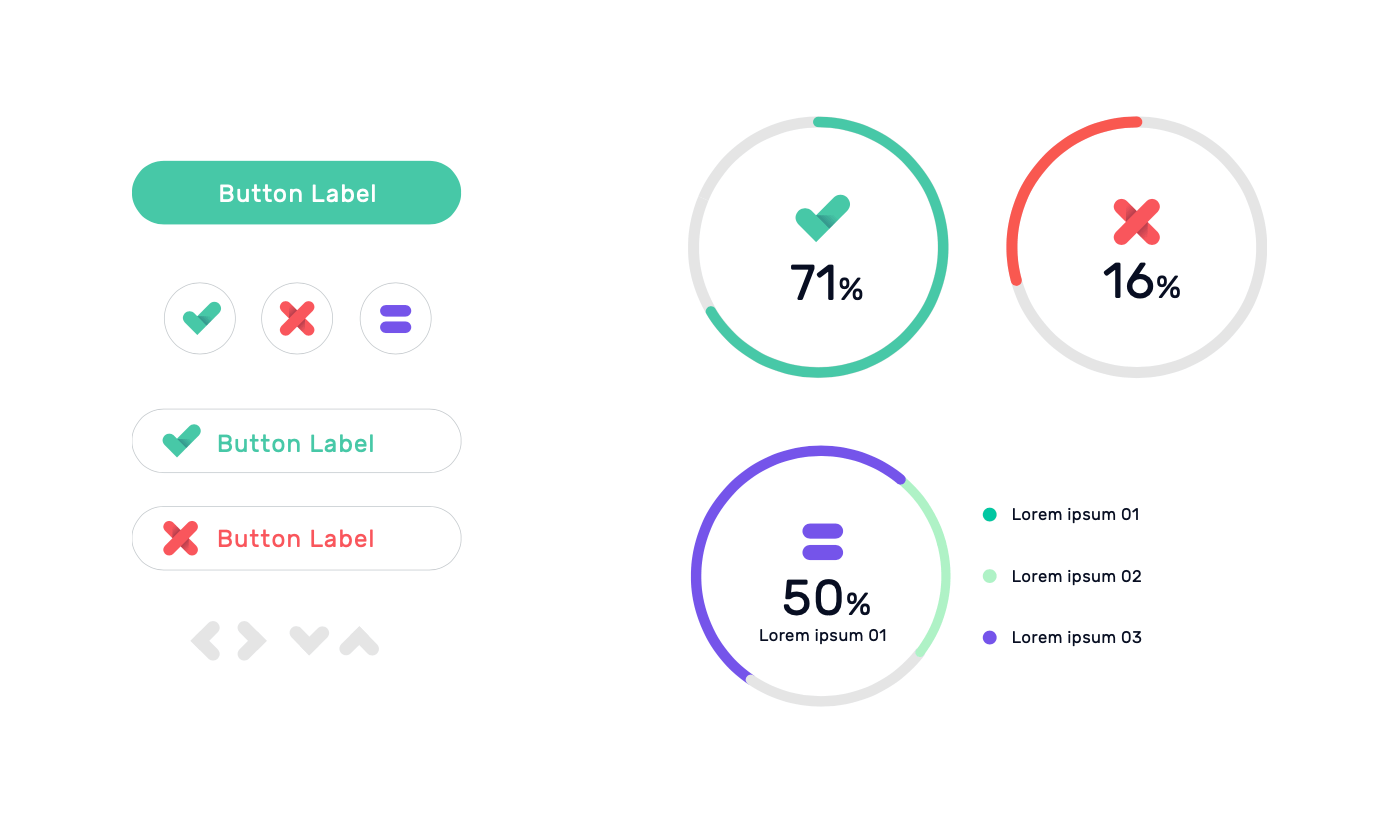
Task: Click the 16% value text
Action: click(x=1141, y=282)
